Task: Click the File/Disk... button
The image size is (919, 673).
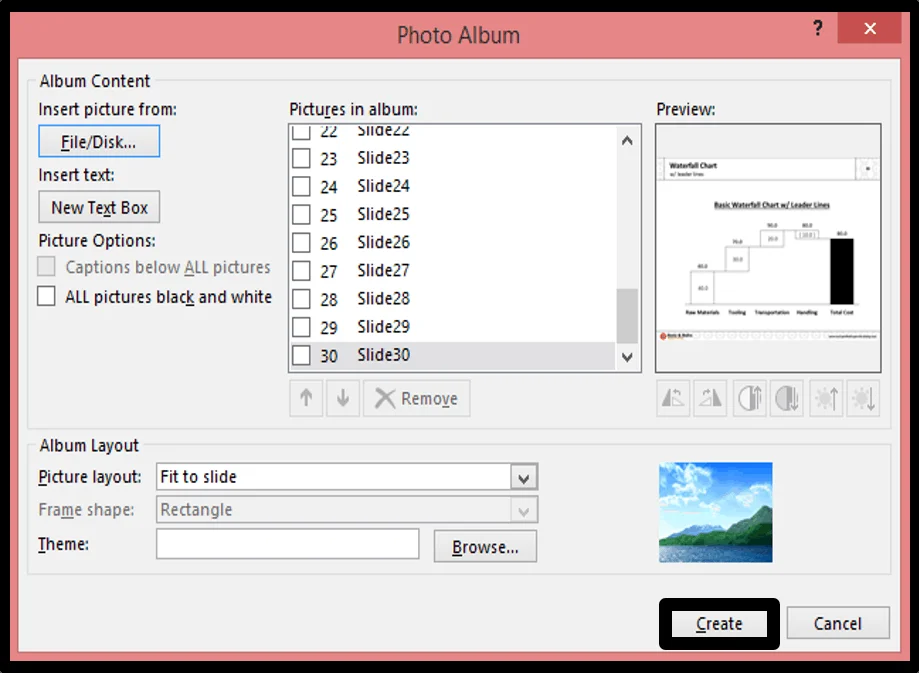Action: (x=99, y=141)
